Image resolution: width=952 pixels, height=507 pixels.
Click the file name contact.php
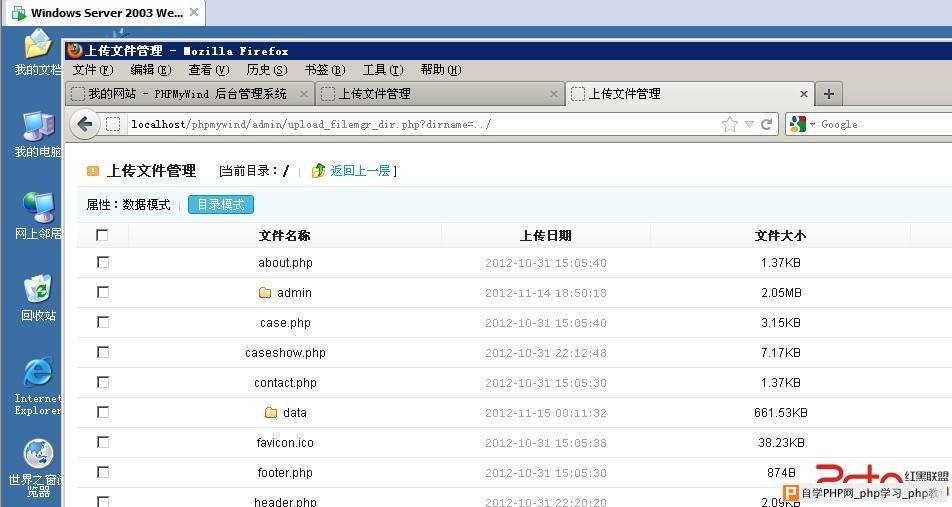pos(285,383)
